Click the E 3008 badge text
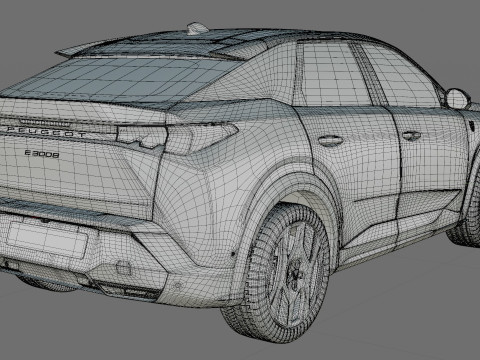The image size is (480, 360). pos(42,154)
